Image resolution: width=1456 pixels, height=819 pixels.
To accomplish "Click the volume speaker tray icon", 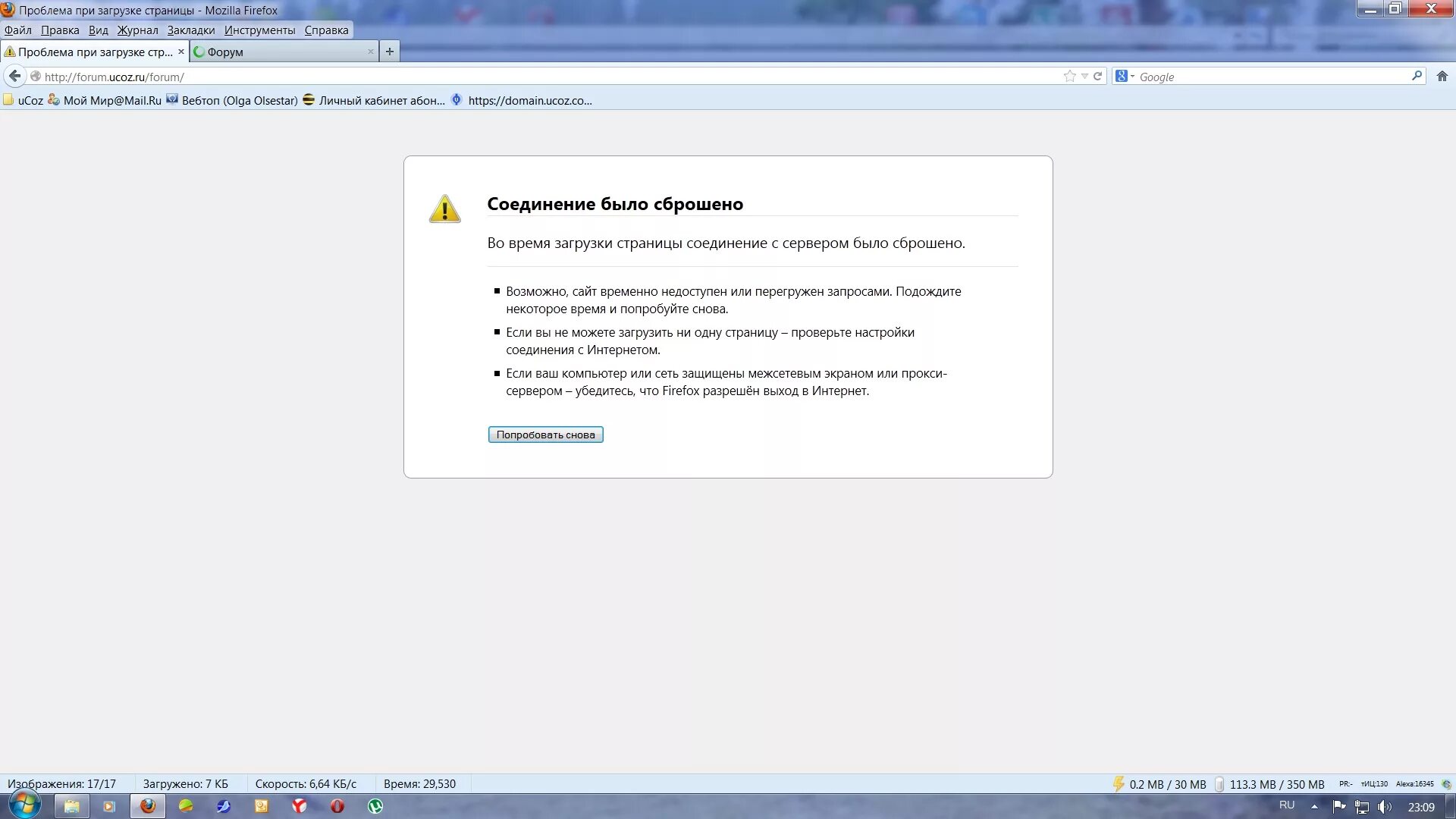I will [1384, 807].
